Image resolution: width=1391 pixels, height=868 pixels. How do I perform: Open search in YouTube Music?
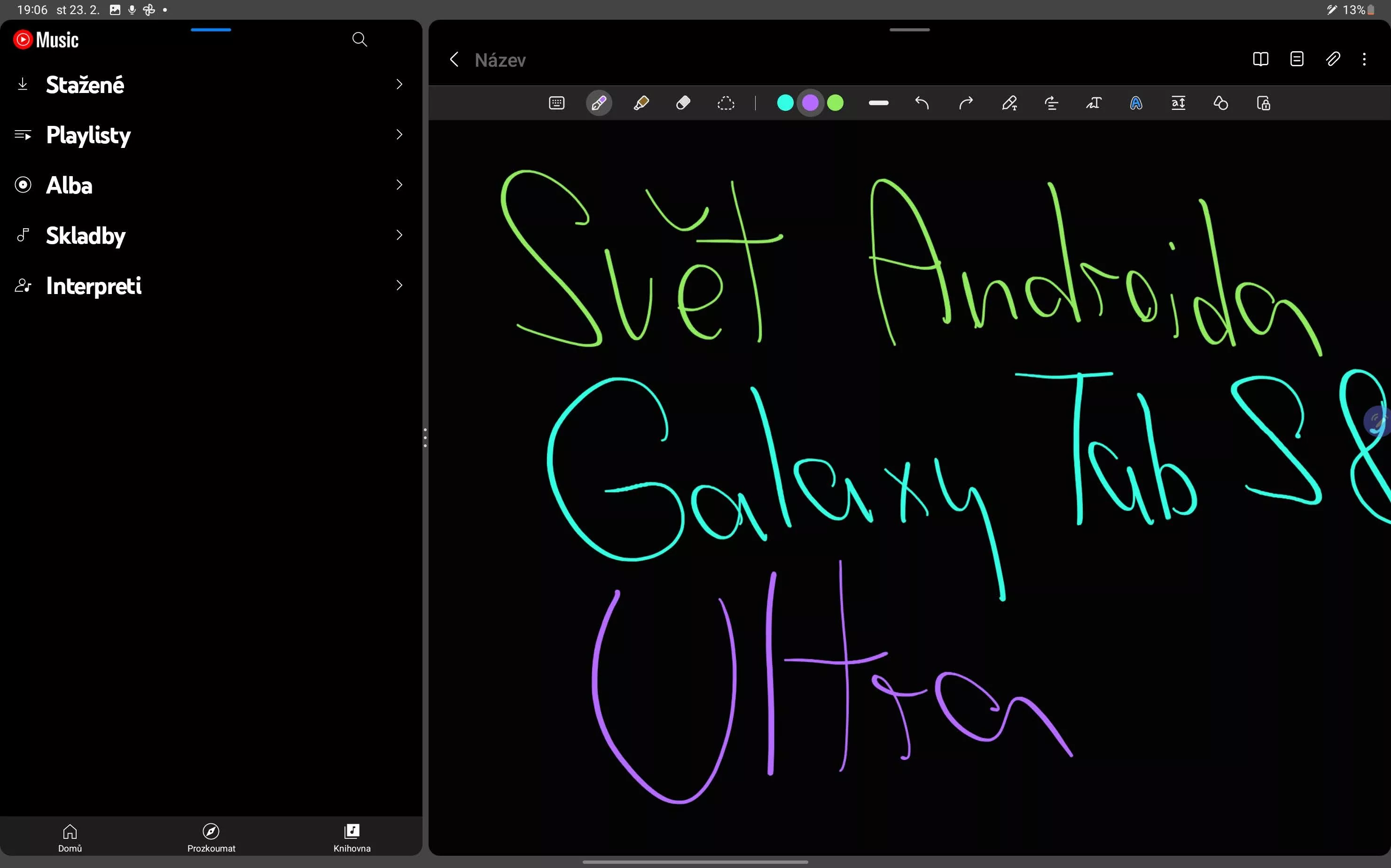click(359, 39)
